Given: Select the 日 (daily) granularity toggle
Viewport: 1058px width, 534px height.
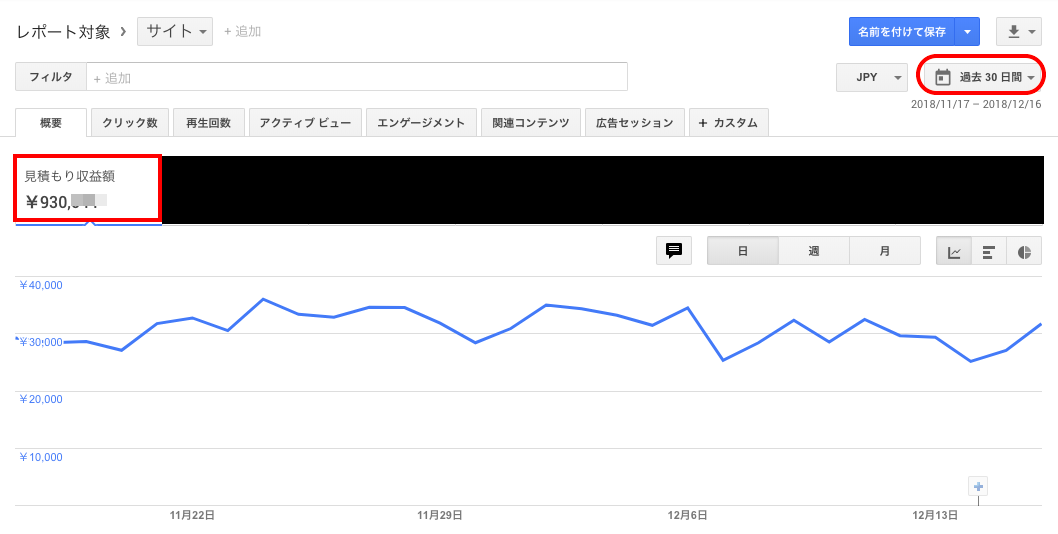Looking at the screenshot, I should click(x=743, y=251).
